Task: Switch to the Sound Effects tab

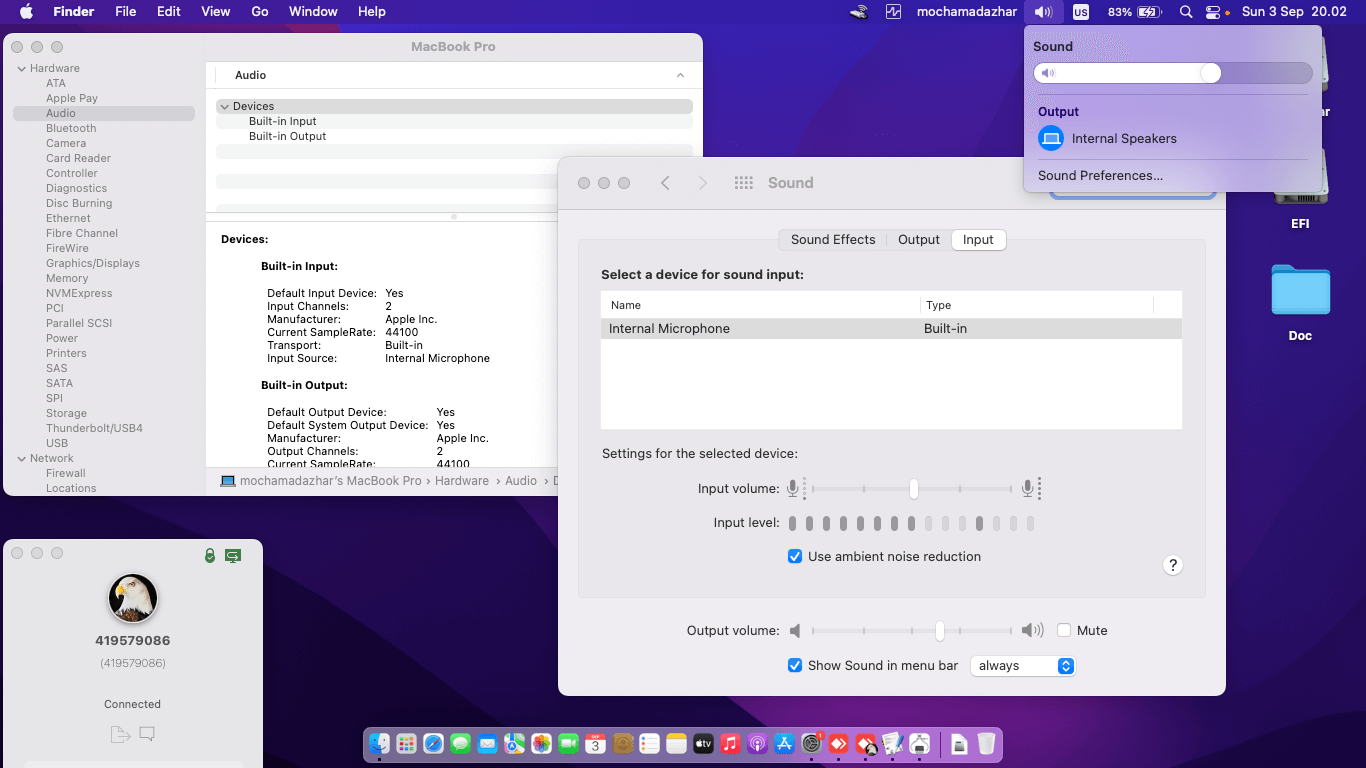Action: (833, 240)
